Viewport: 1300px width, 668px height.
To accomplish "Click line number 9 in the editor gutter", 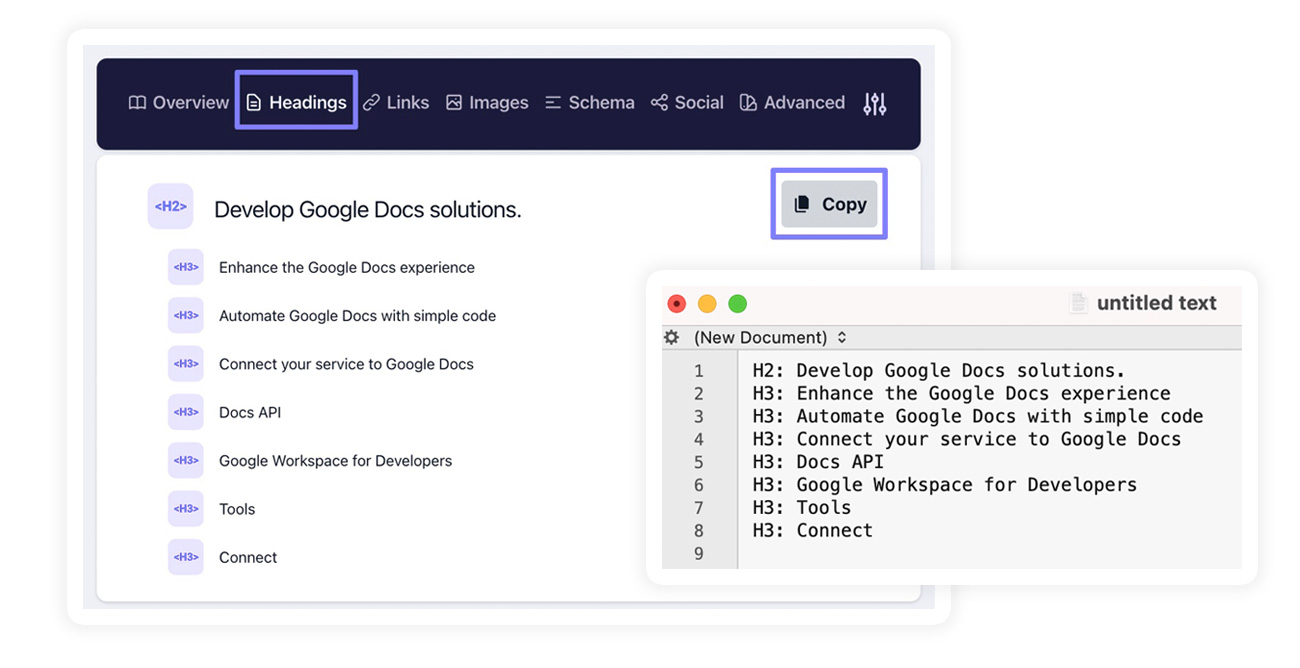I will 698,553.
